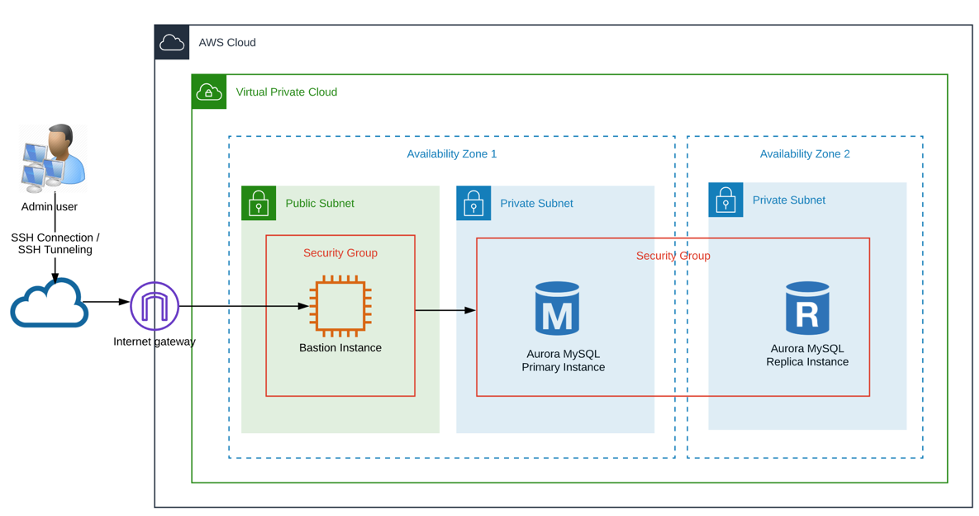Click the "Bastion Instance" caption

point(340,348)
